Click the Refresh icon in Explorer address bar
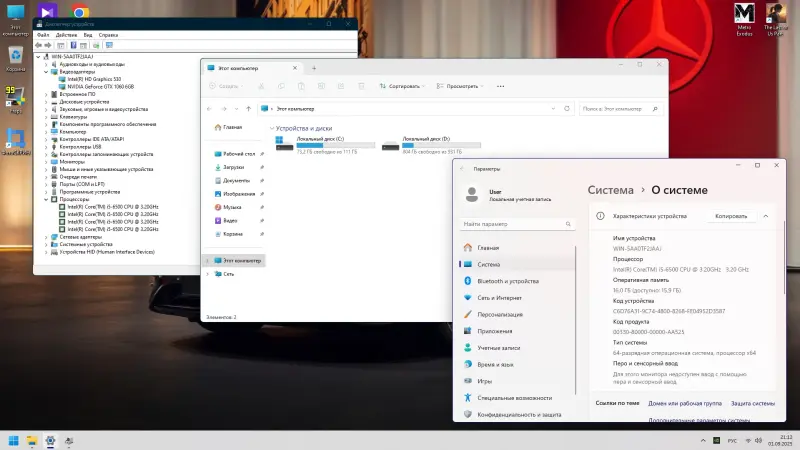 (566, 109)
